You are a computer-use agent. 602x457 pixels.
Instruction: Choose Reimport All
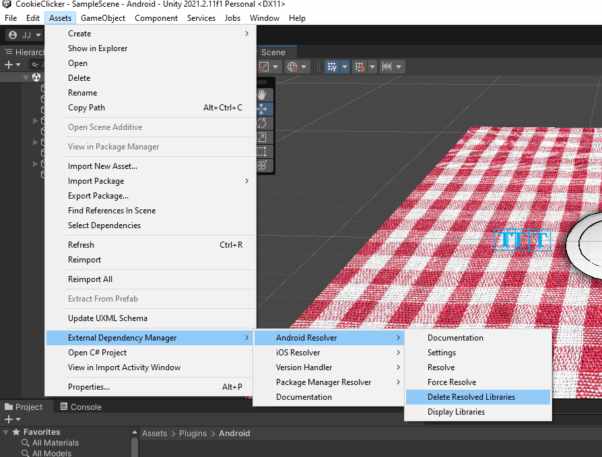coord(150,279)
